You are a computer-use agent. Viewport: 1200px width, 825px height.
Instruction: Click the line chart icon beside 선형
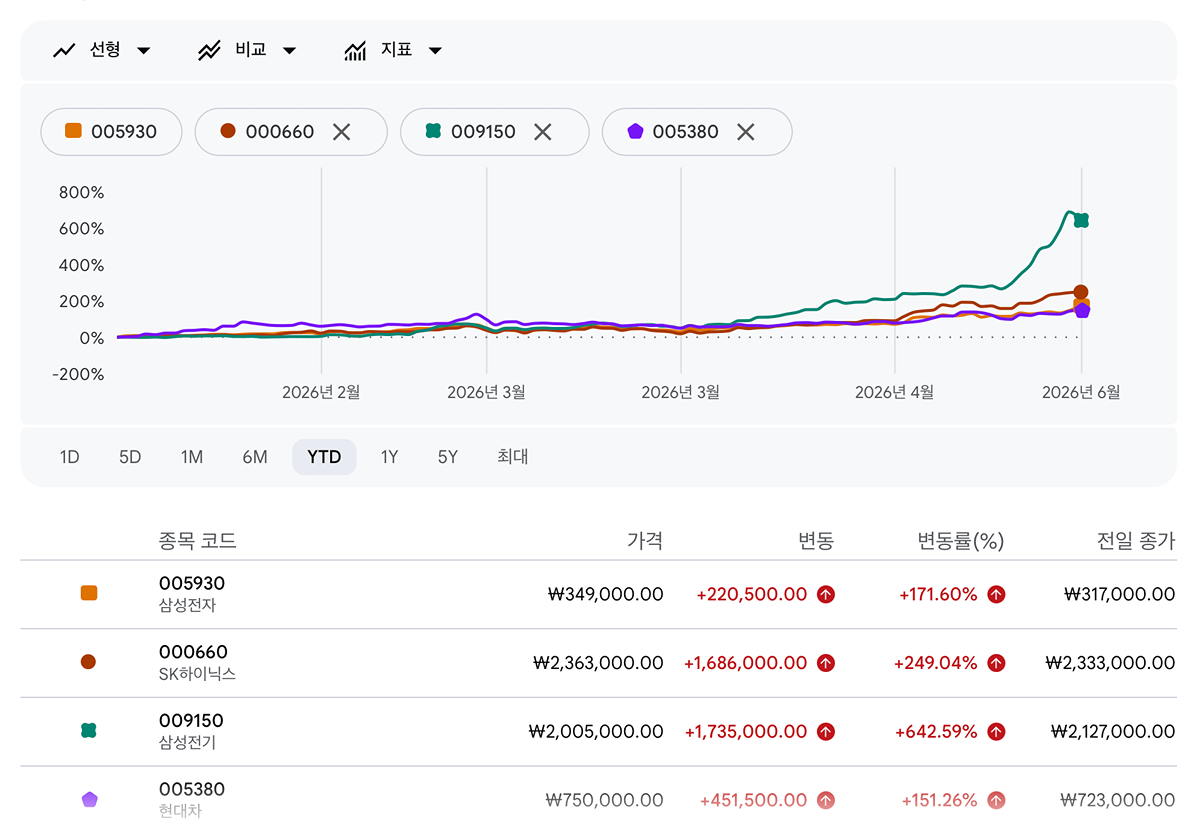(x=64, y=50)
